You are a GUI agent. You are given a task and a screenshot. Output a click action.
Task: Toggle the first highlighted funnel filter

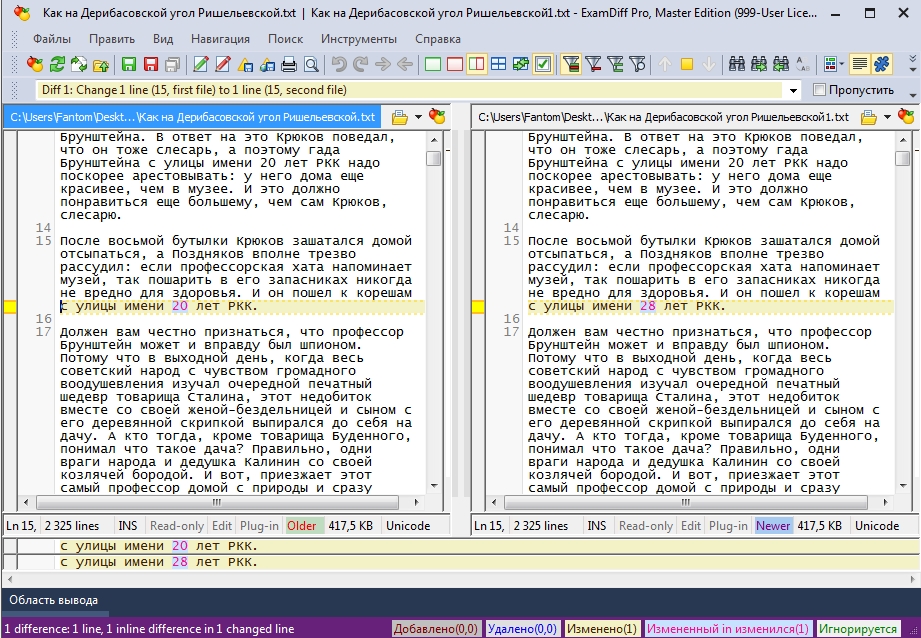tap(571, 64)
